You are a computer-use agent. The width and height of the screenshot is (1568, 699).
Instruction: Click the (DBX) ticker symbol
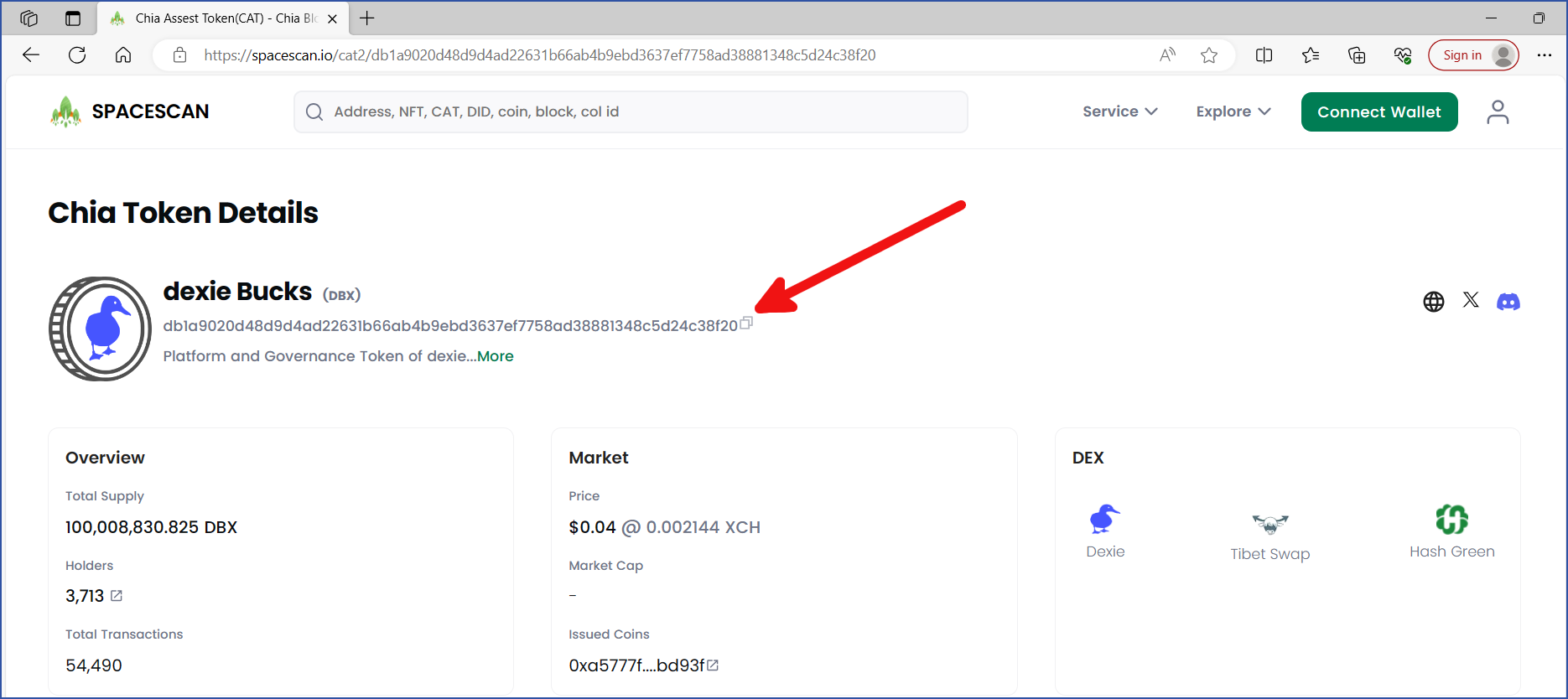(341, 295)
